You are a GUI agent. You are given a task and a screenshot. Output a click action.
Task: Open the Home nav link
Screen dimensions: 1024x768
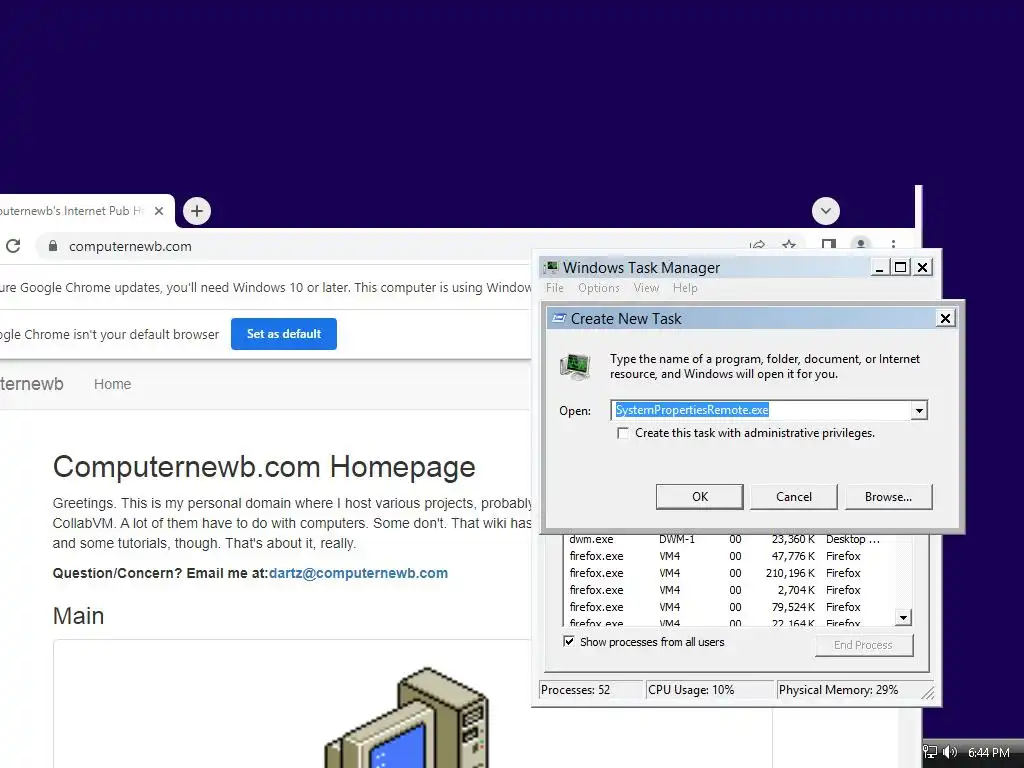pyautogui.click(x=112, y=384)
